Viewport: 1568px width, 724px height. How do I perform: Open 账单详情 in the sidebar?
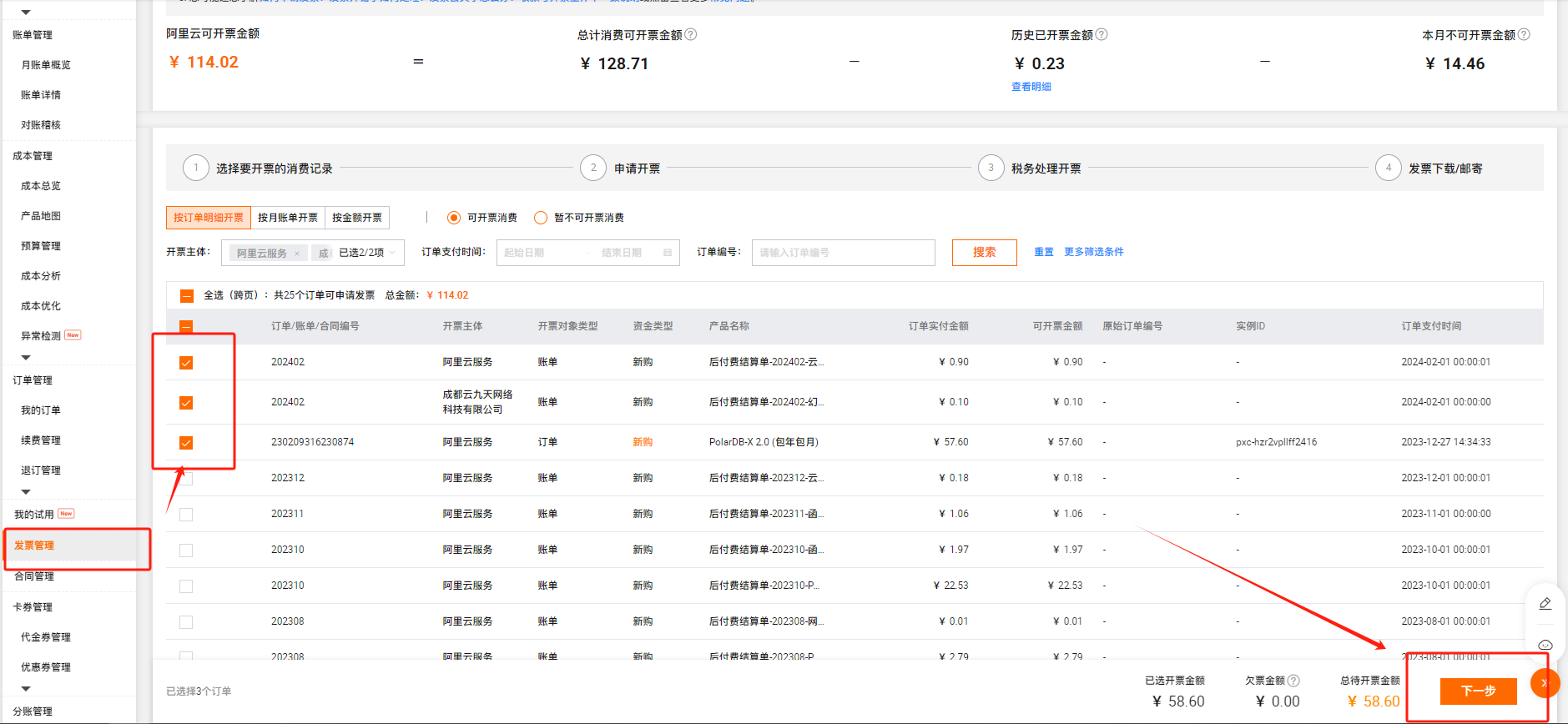[41, 95]
